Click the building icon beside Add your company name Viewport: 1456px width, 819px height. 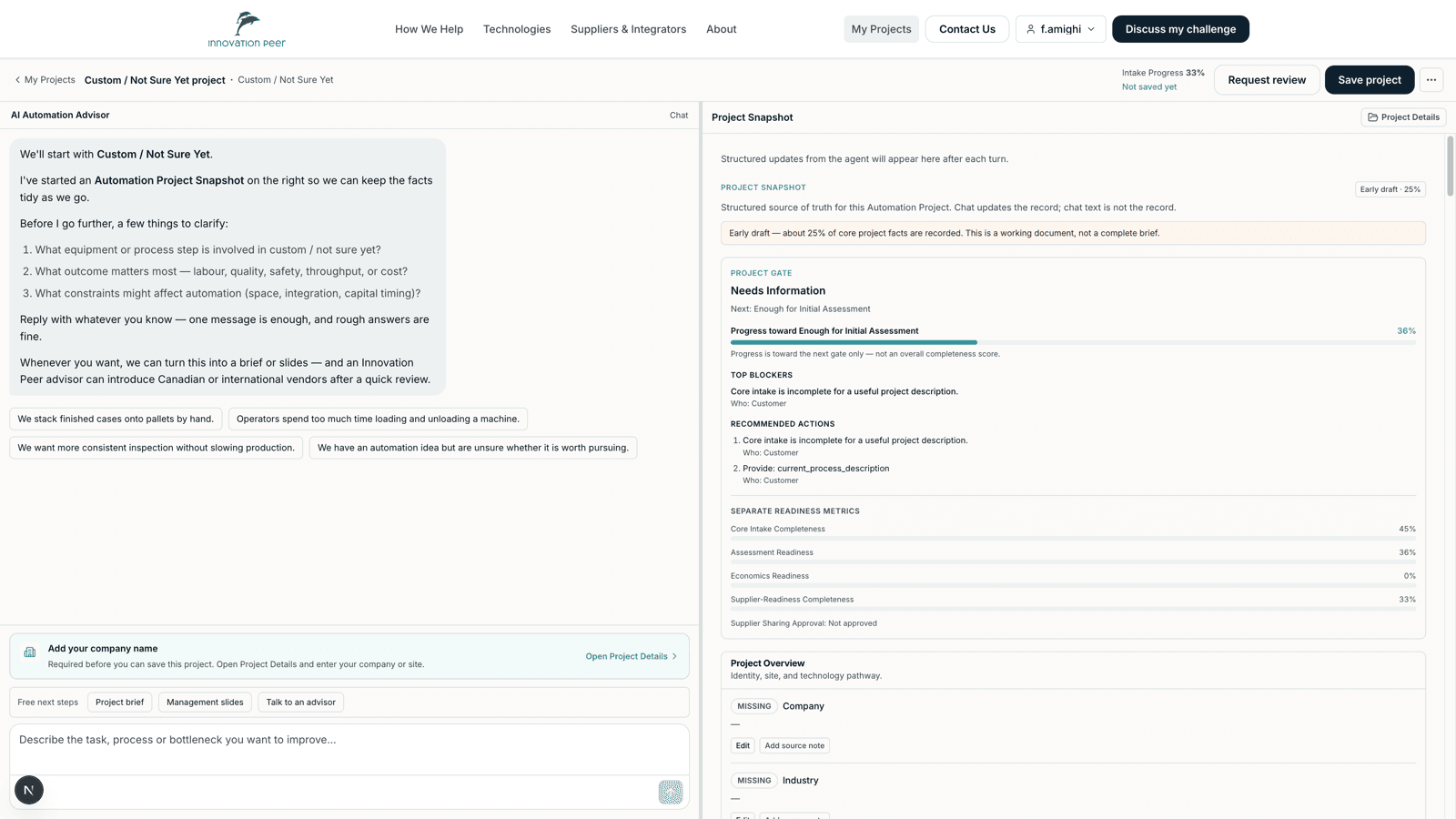[30, 652]
